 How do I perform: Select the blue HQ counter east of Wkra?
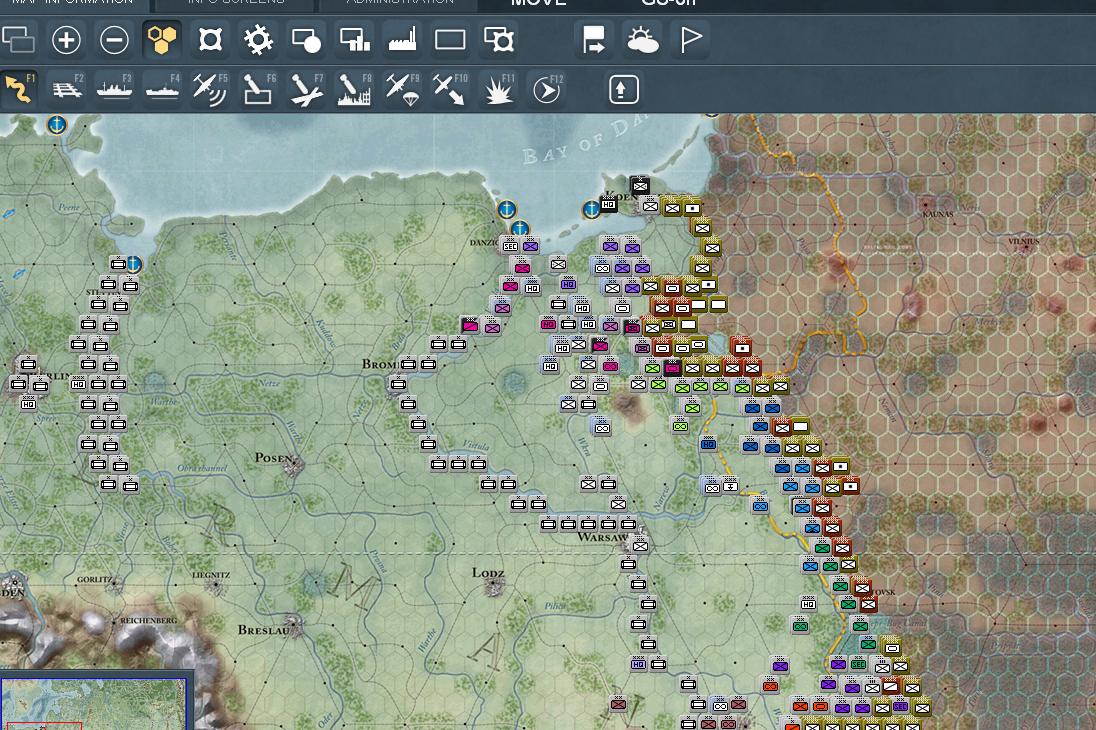[x=708, y=444]
